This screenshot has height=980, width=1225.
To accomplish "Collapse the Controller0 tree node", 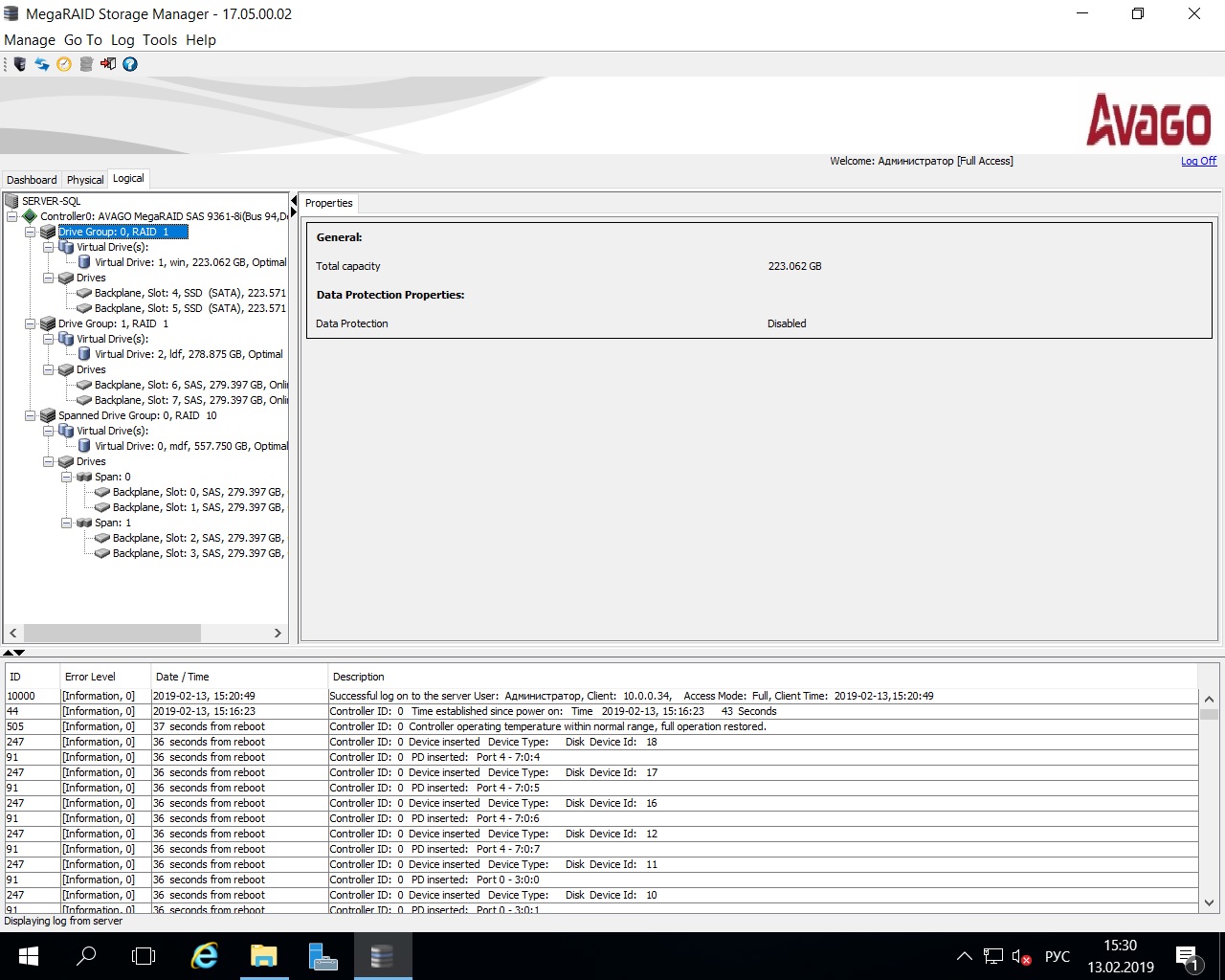I will [x=12, y=216].
